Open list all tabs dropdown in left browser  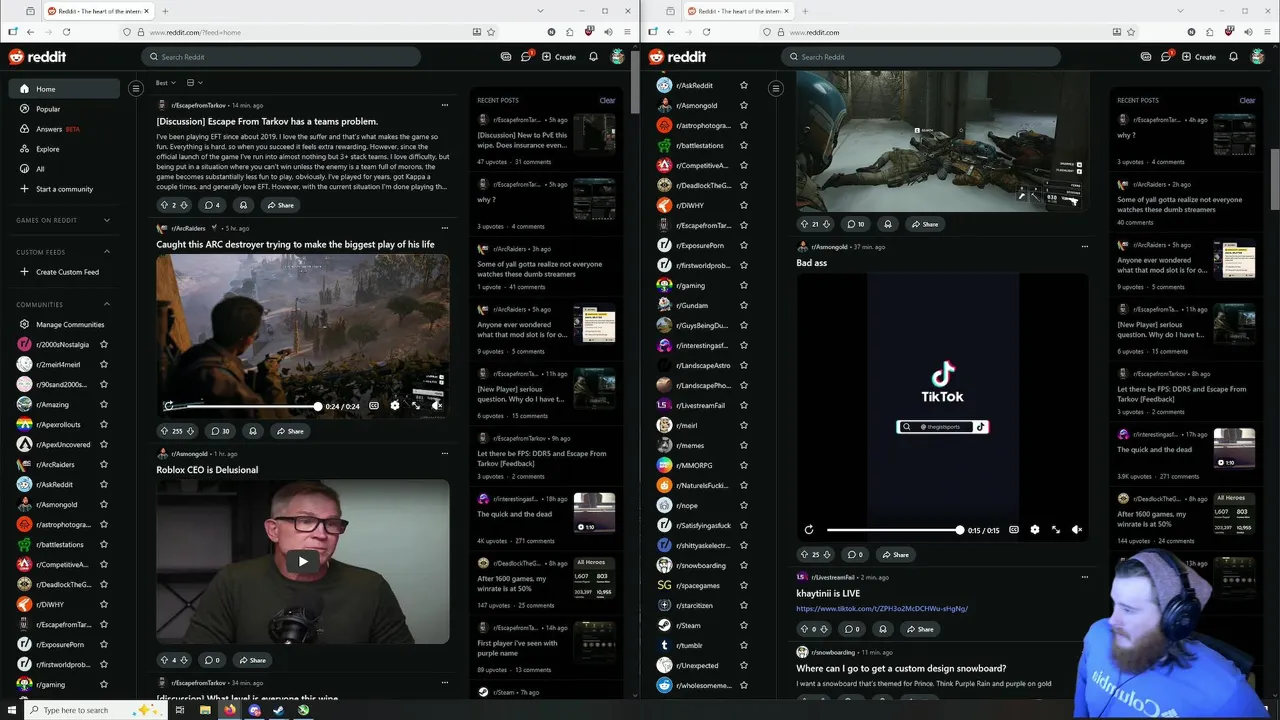[541, 11]
